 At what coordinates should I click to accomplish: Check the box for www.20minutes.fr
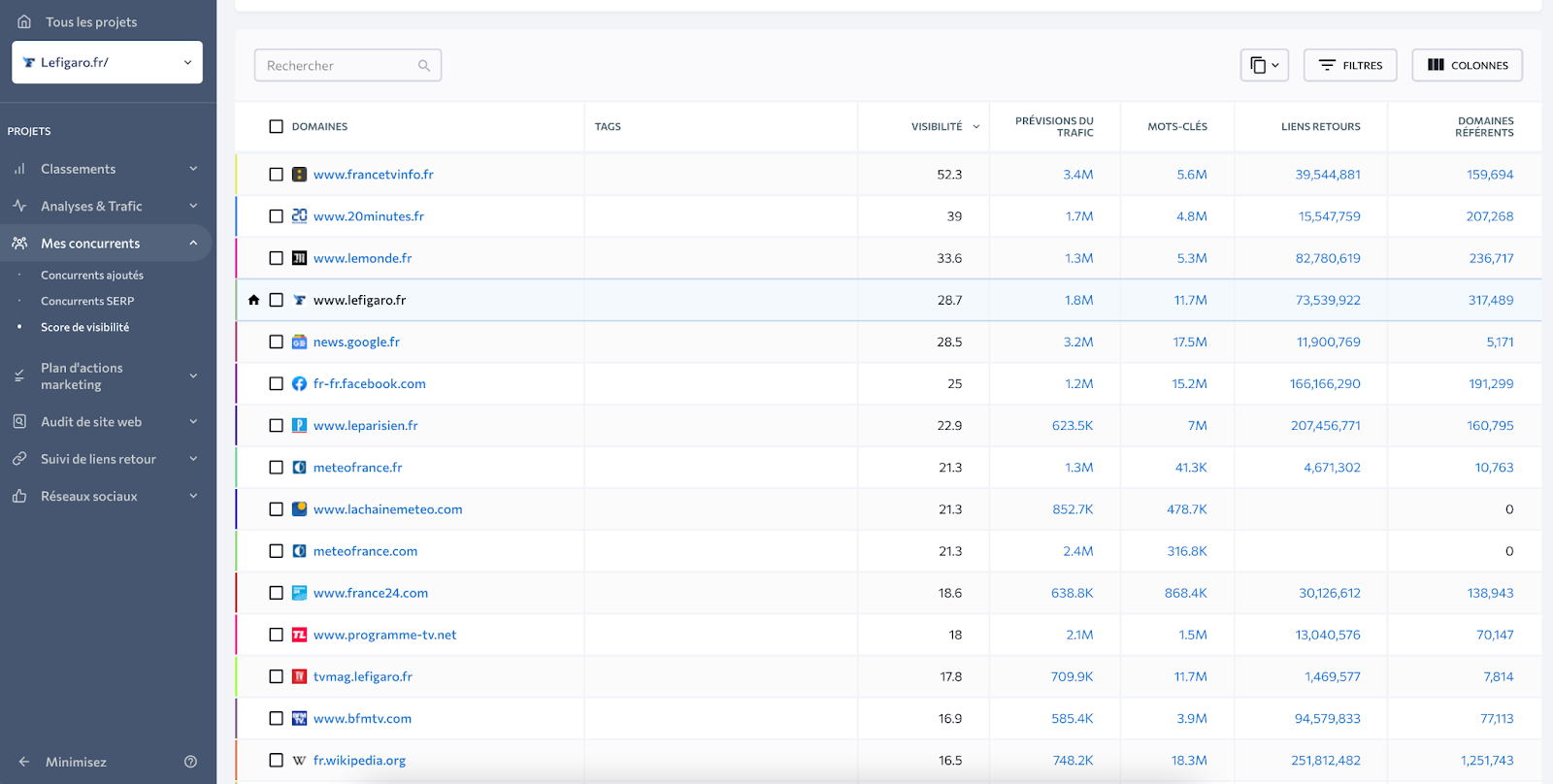point(276,216)
